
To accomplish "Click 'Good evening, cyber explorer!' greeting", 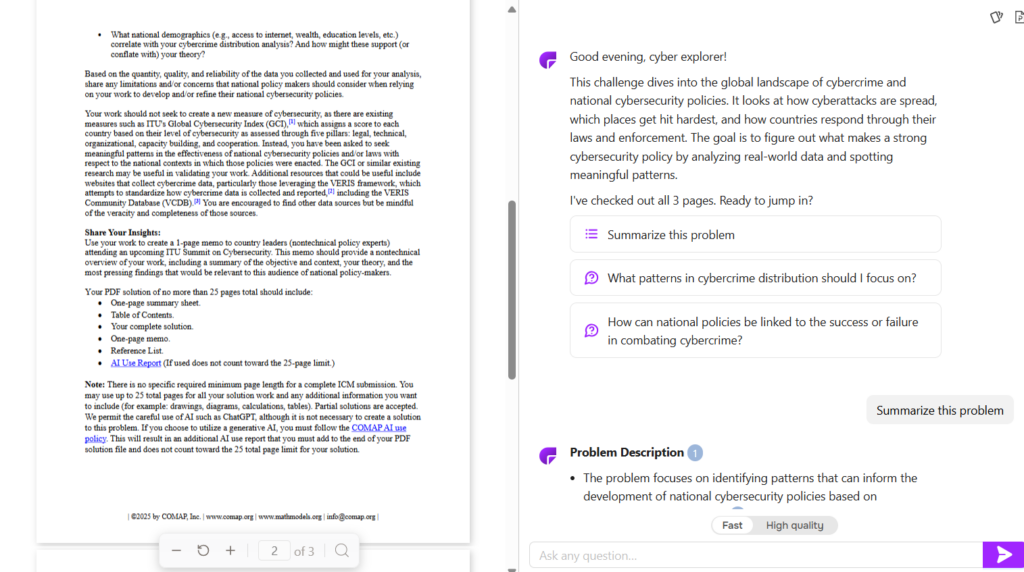I will [x=648, y=57].
